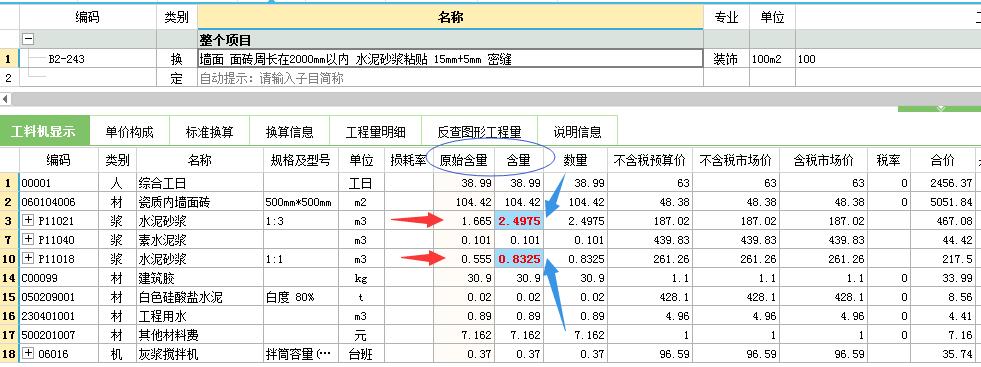Click the 含量 column header
This screenshot has height=367, width=981.
518,161
